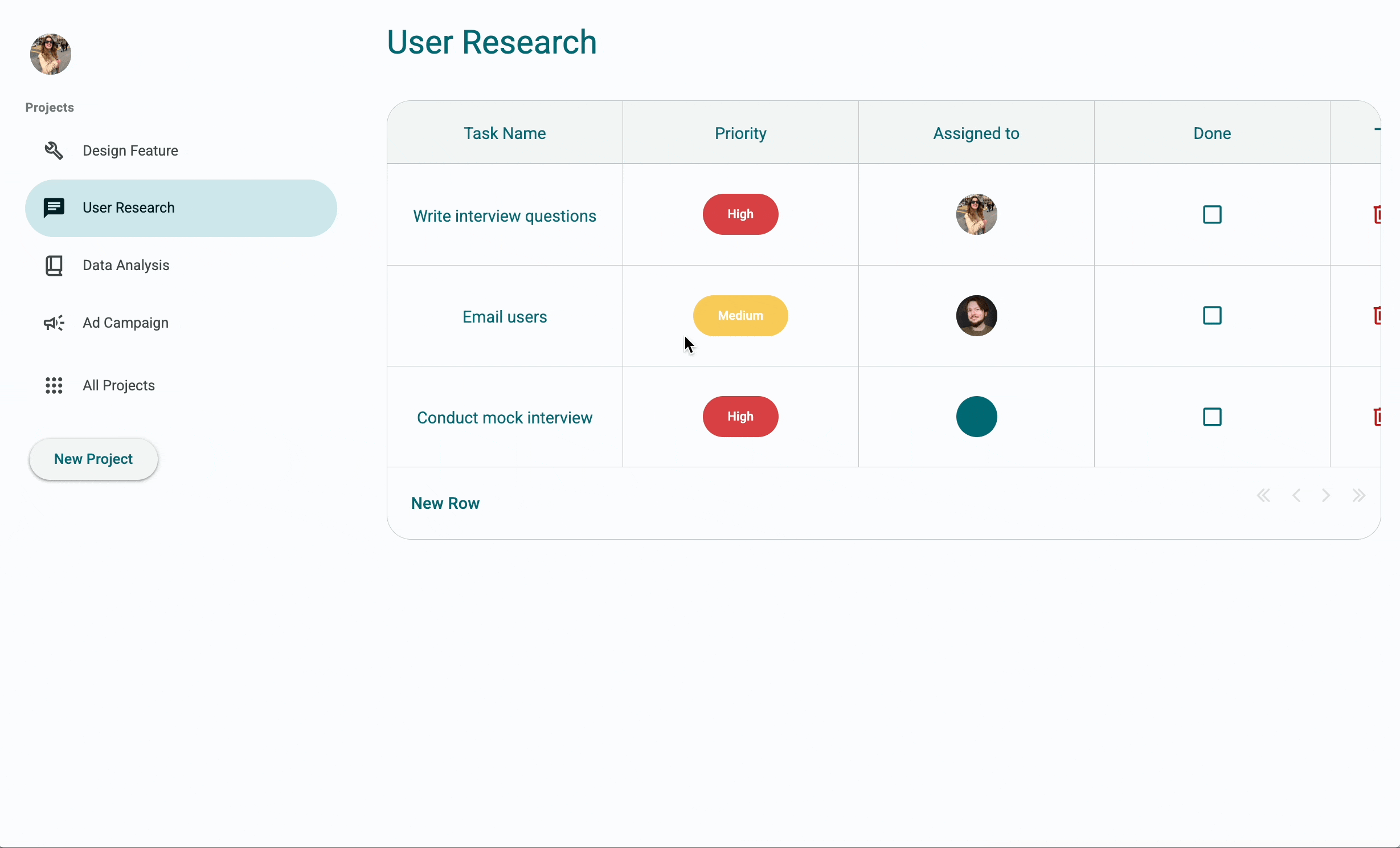Edit the Email users task name

(x=505, y=317)
